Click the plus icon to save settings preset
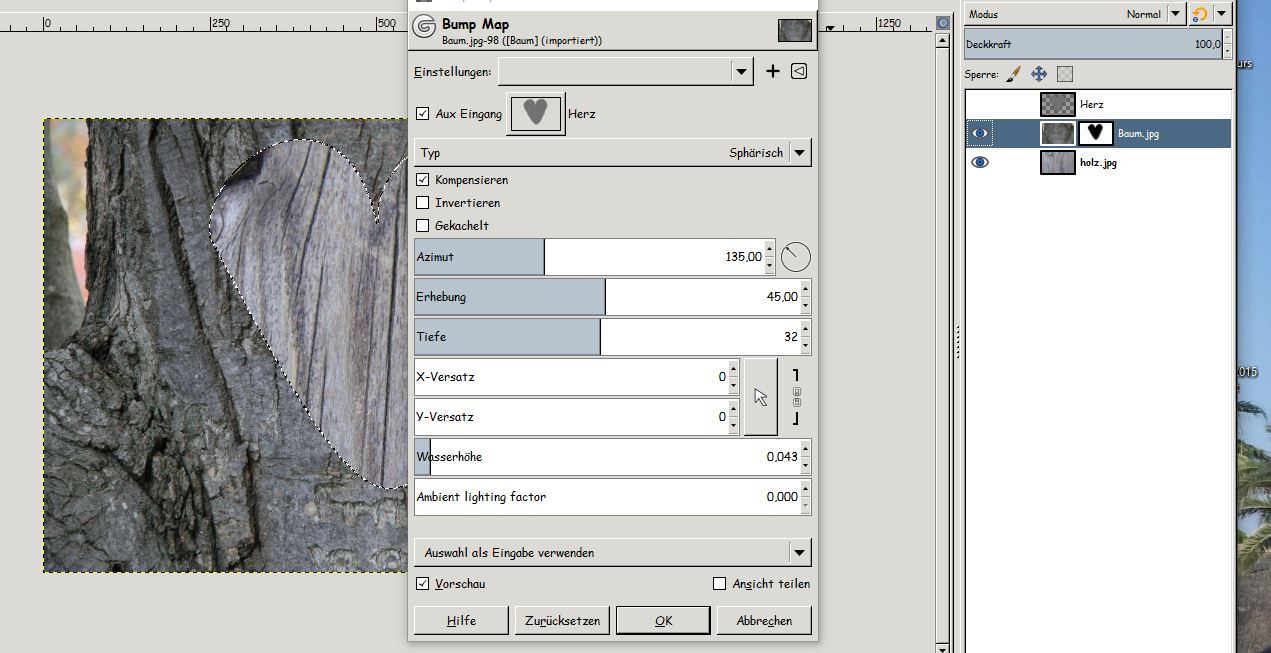This screenshot has height=653, width=1271. click(x=772, y=71)
